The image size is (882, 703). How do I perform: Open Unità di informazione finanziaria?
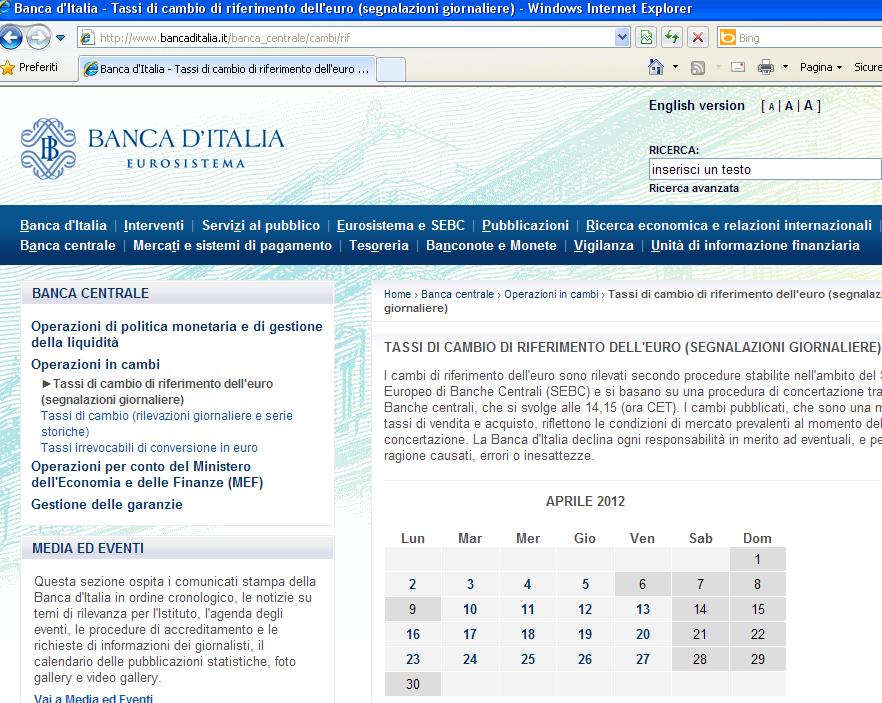click(x=755, y=246)
